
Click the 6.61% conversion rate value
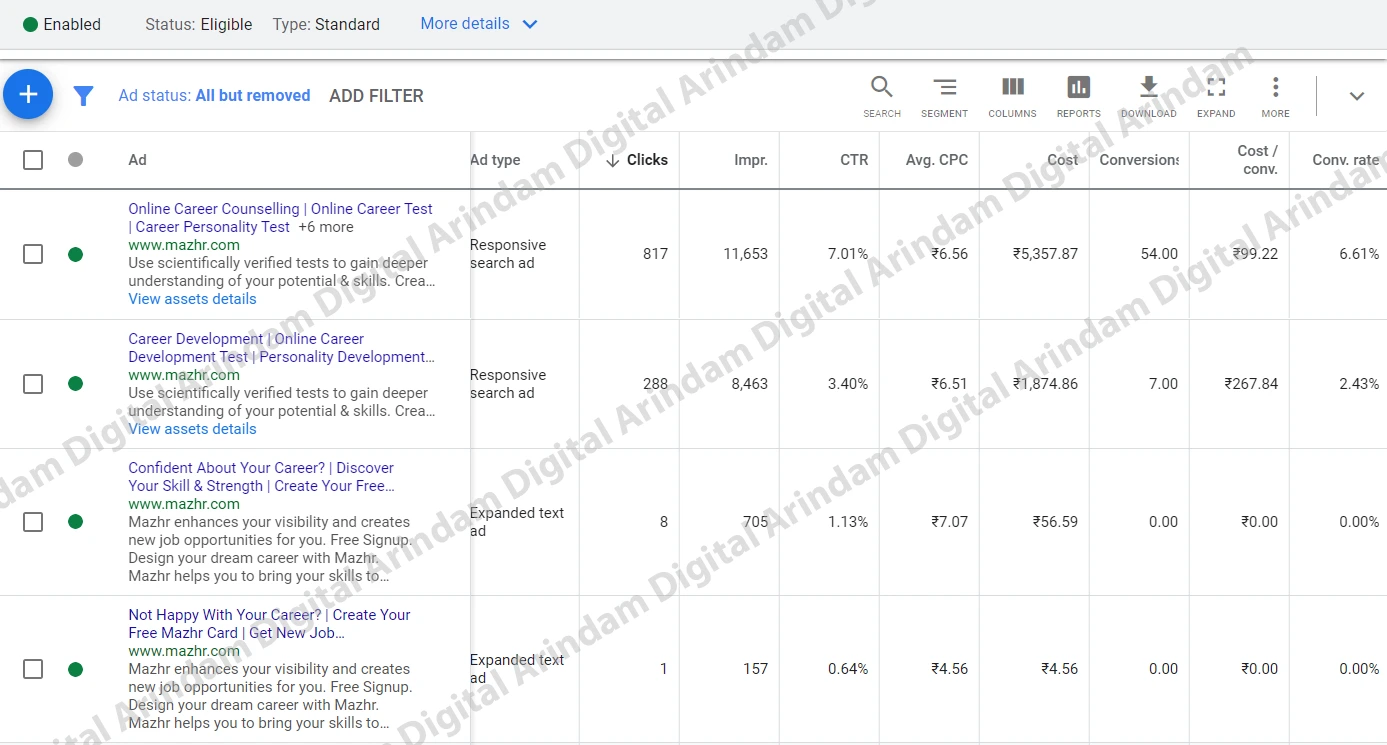click(x=1359, y=254)
